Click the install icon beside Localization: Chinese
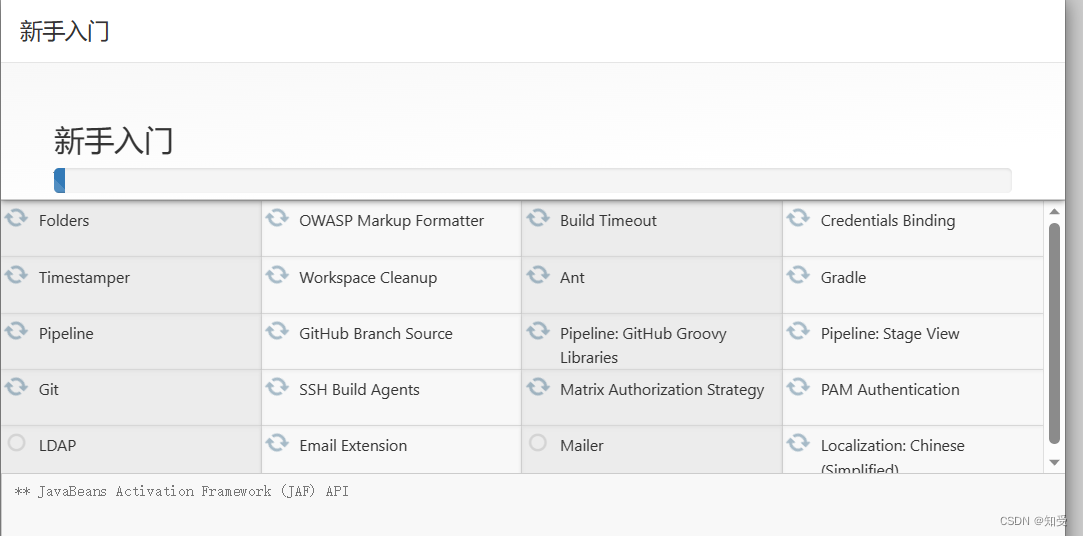The height and width of the screenshot is (536, 1083). point(798,443)
